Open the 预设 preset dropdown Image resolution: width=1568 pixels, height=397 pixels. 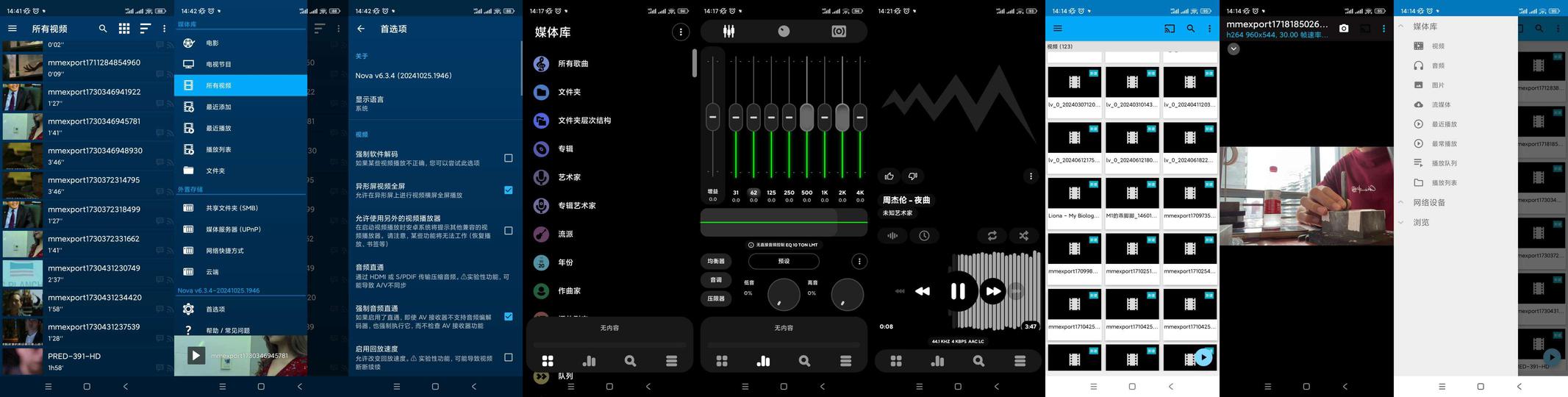click(784, 261)
